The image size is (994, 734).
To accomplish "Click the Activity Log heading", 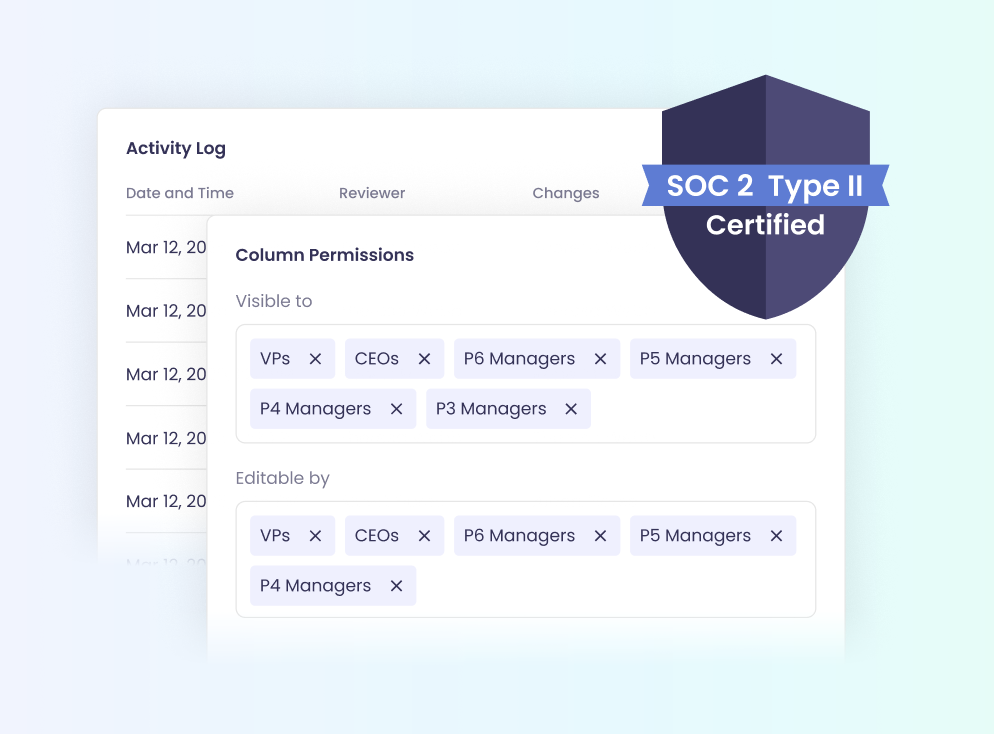I will pos(176,148).
